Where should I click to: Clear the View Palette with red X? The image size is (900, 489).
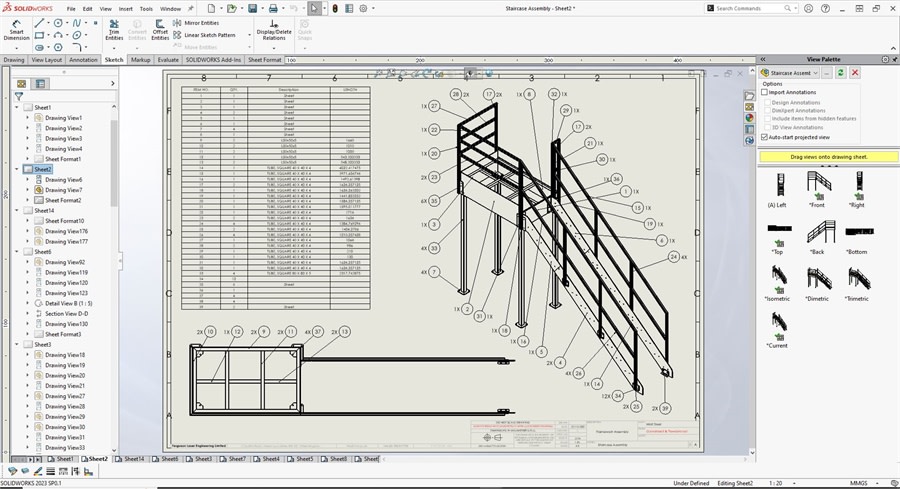[x=854, y=73]
